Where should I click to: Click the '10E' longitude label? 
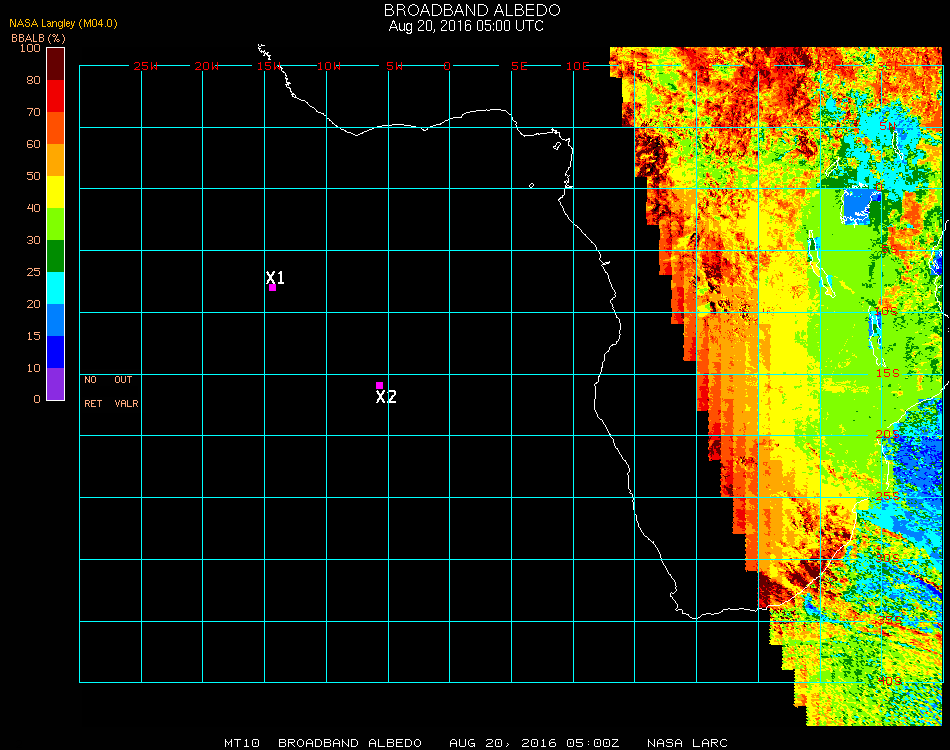[577, 66]
